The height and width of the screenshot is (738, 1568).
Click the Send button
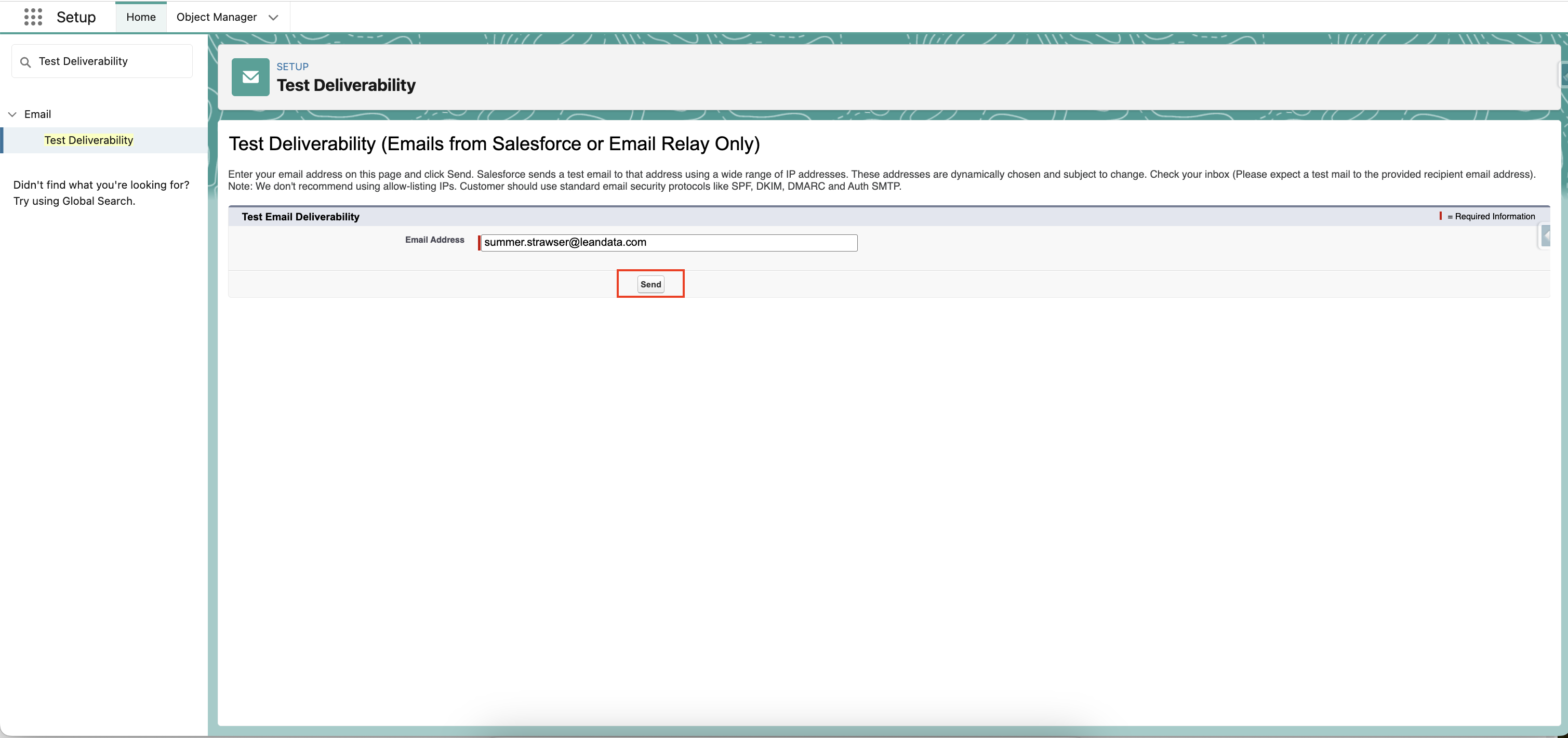[650, 284]
